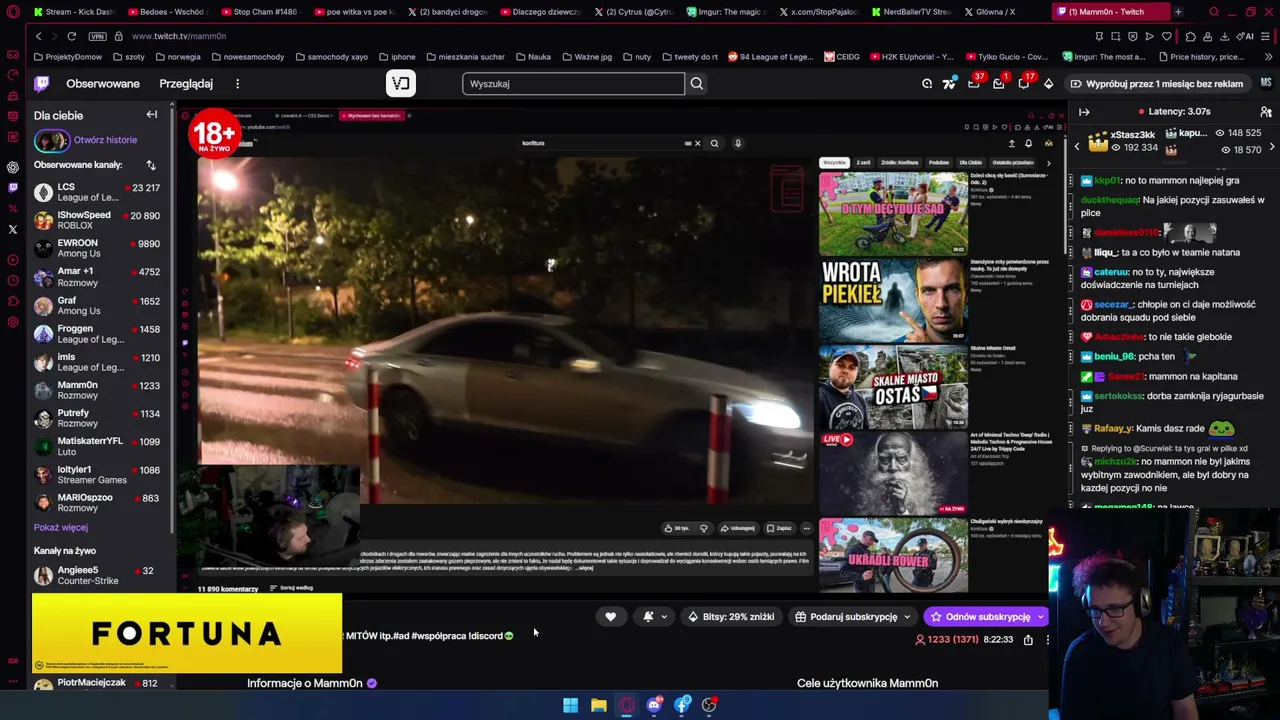The image size is (1280, 720).
Task: Open a new browser tab
Action: [1178, 12]
